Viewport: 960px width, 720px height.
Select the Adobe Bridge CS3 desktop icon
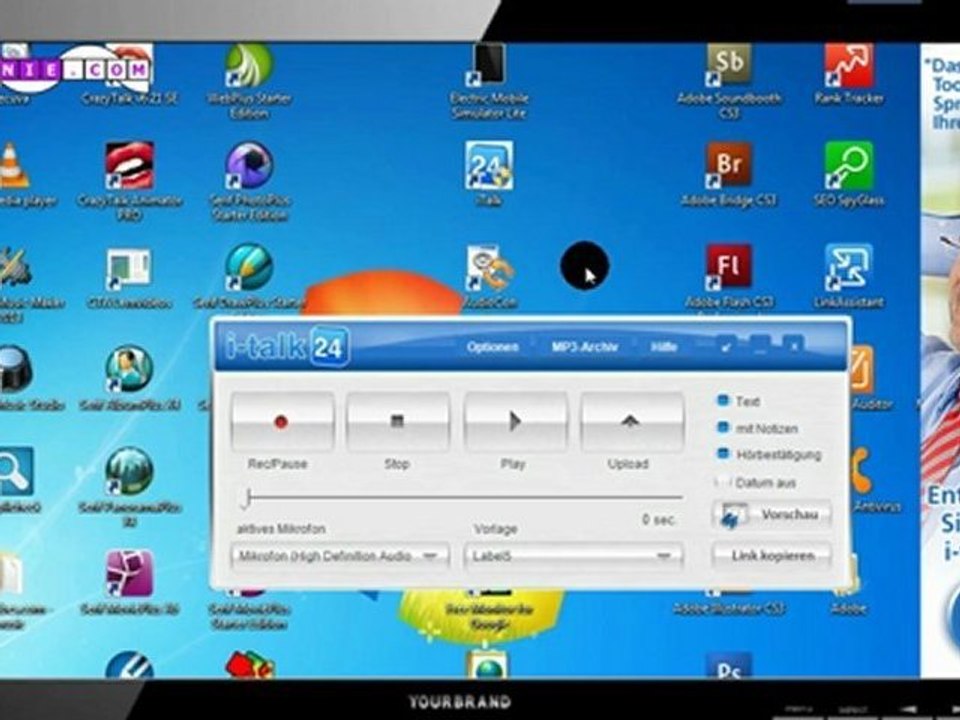click(729, 175)
